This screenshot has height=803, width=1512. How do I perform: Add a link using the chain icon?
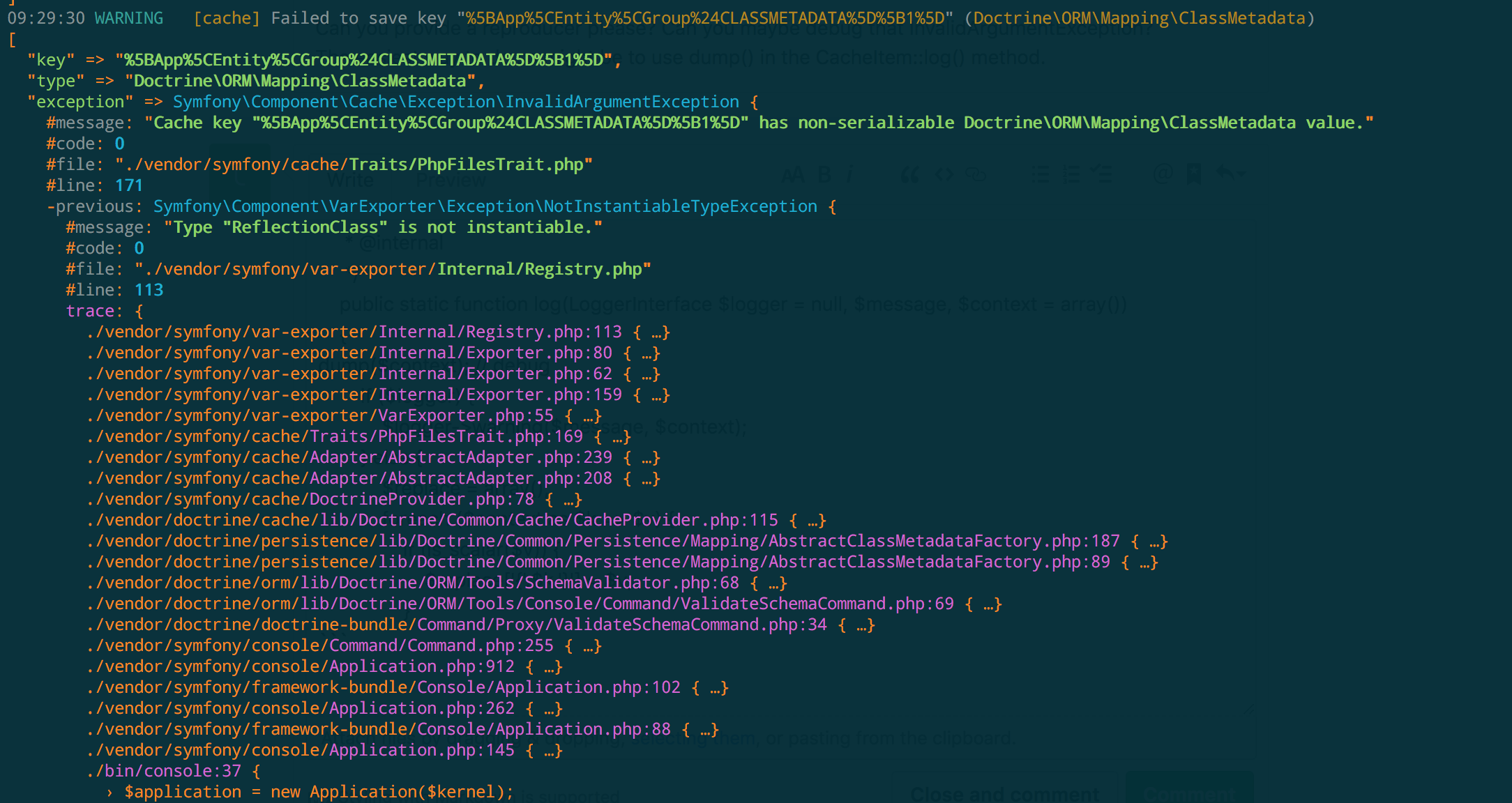[976, 174]
